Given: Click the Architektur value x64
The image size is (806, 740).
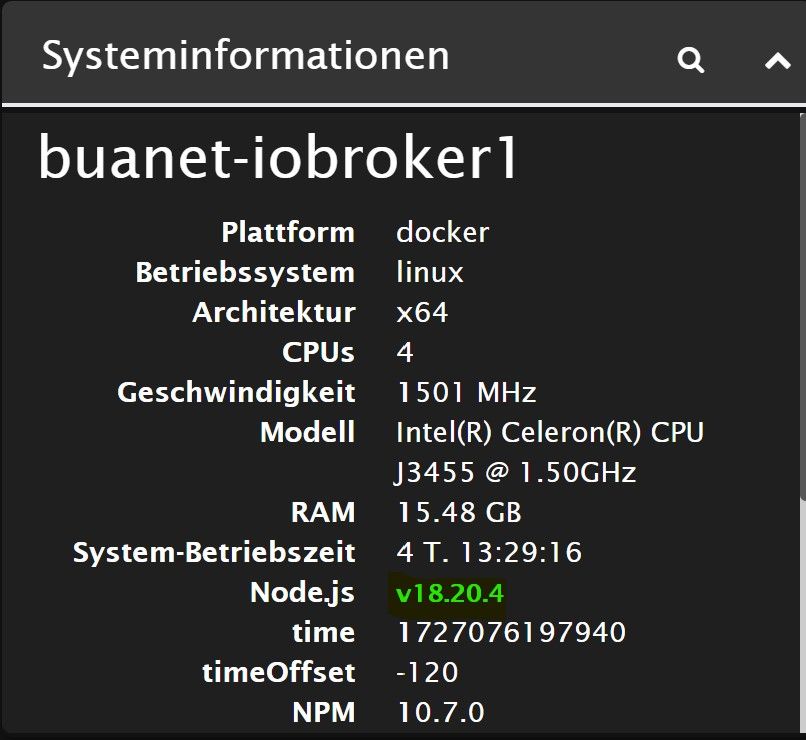Looking at the screenshot, I should tap(421, 313).
